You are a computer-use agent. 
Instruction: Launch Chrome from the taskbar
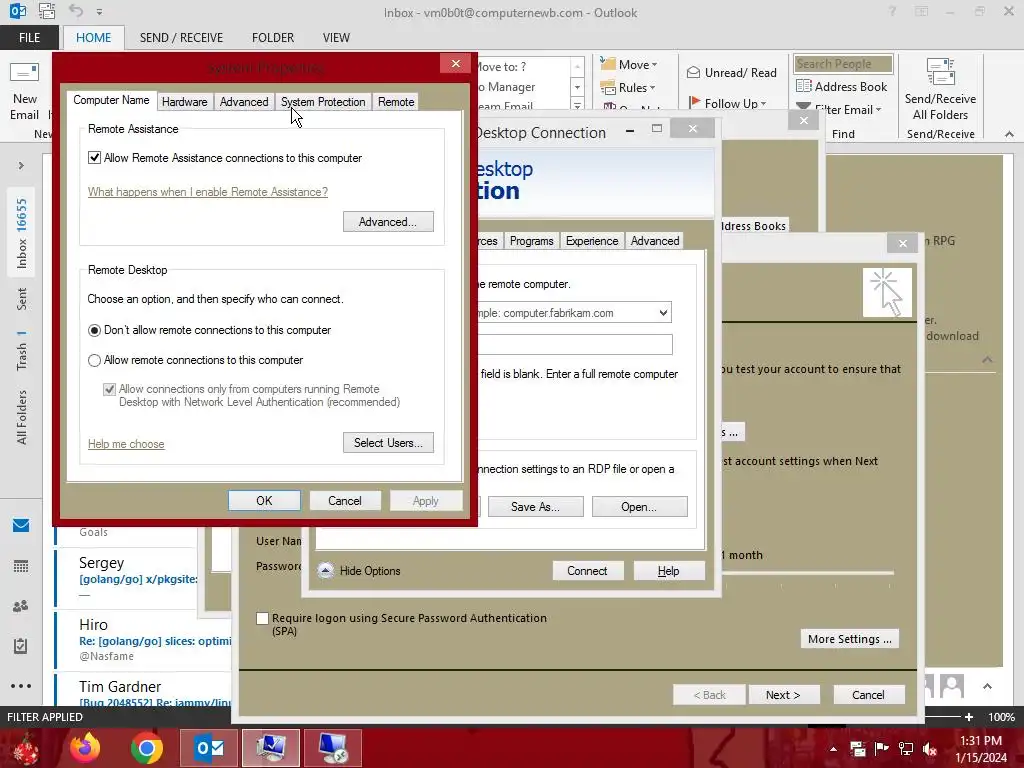[x=147, y=748]
